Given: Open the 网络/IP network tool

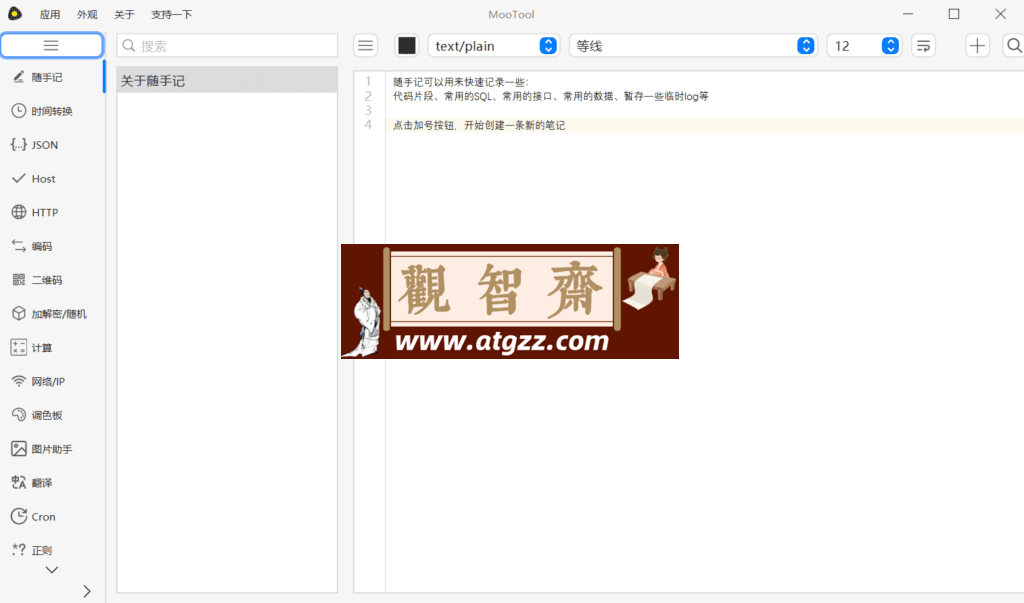Looking at the screenshot, I should pyautogui.click(x=51, y=382).
